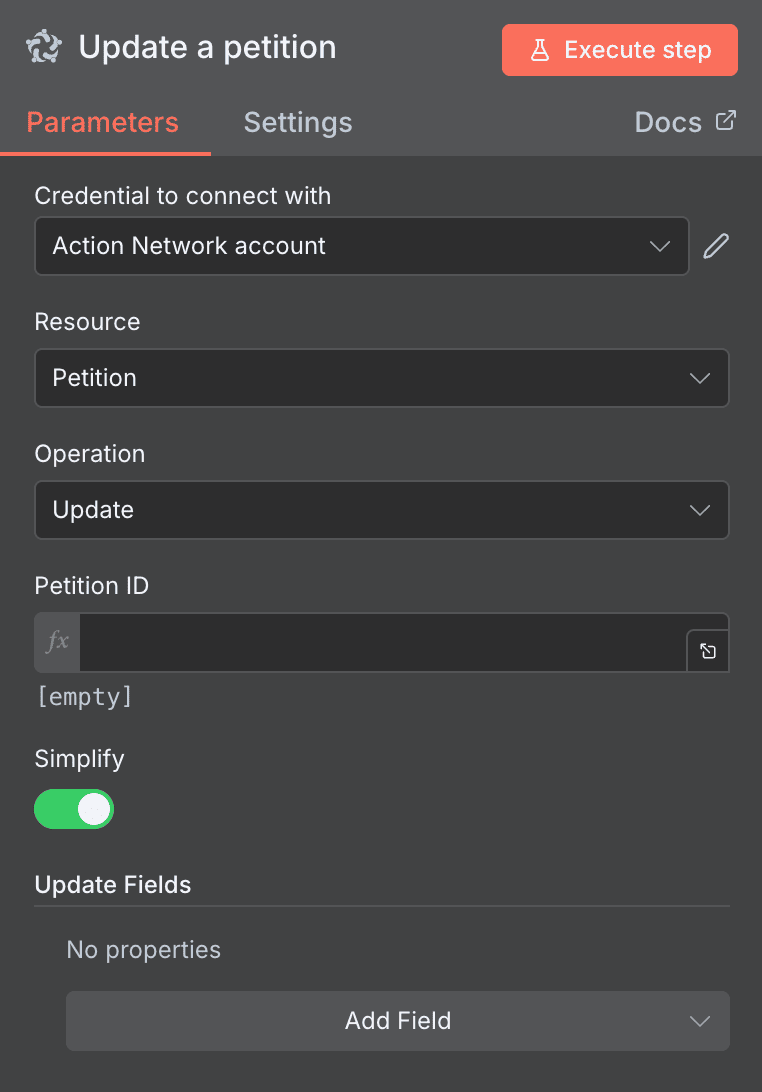Open the Add Field dropdown
The image size is (762, 1092).
tap(397, 1021)
